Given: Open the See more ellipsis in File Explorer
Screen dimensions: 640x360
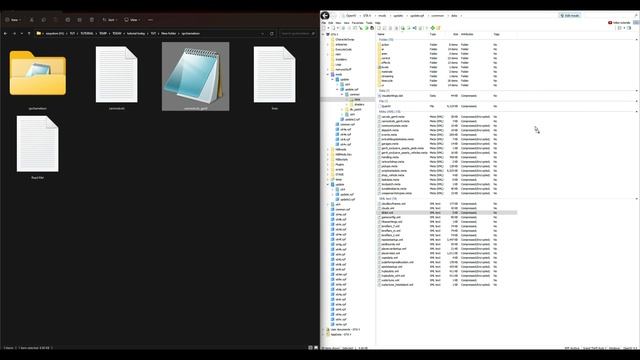Looking at the screenshot, I should tap(150, 20).
